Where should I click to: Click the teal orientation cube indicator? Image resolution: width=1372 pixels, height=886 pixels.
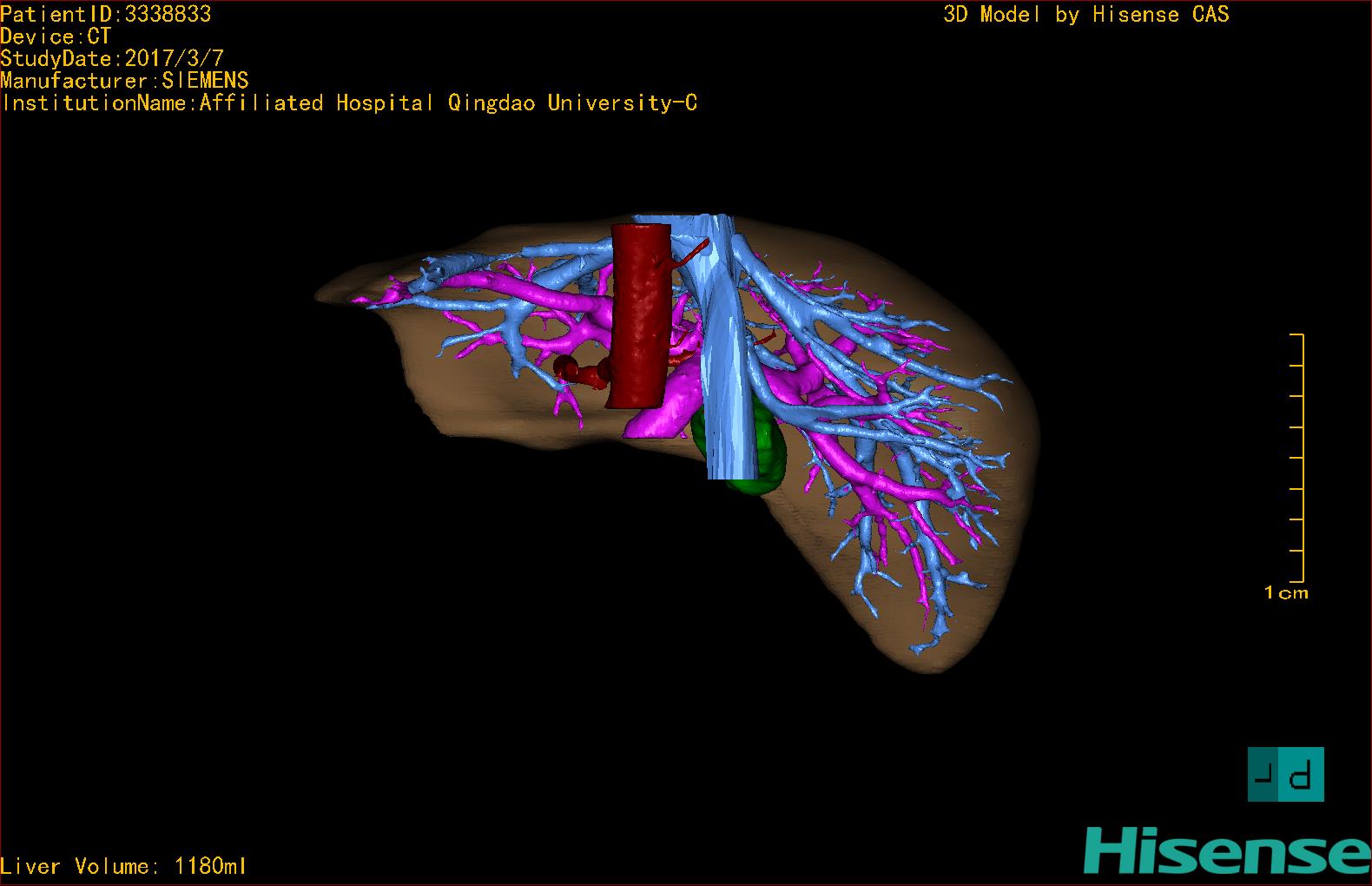(x=1285, y=774)
